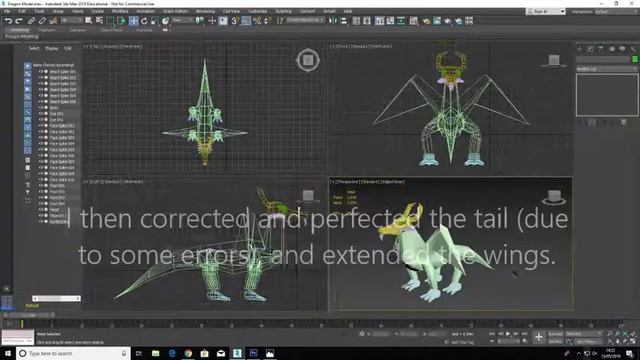This screenshot has height=360, width=640.
Task: Click the Top viewport ViewCube
Action: click(308, 60)
